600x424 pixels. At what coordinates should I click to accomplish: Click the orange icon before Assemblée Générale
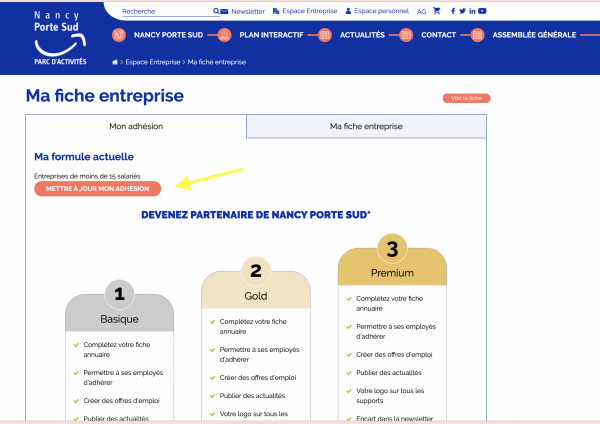(477, 35)
